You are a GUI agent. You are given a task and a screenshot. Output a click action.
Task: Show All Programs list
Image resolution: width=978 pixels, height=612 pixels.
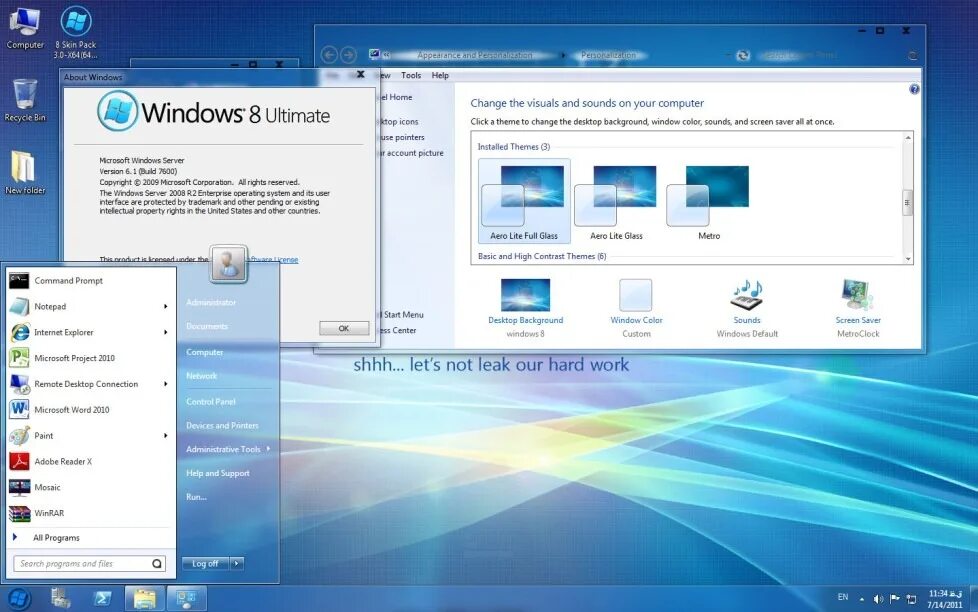(56, 538)
